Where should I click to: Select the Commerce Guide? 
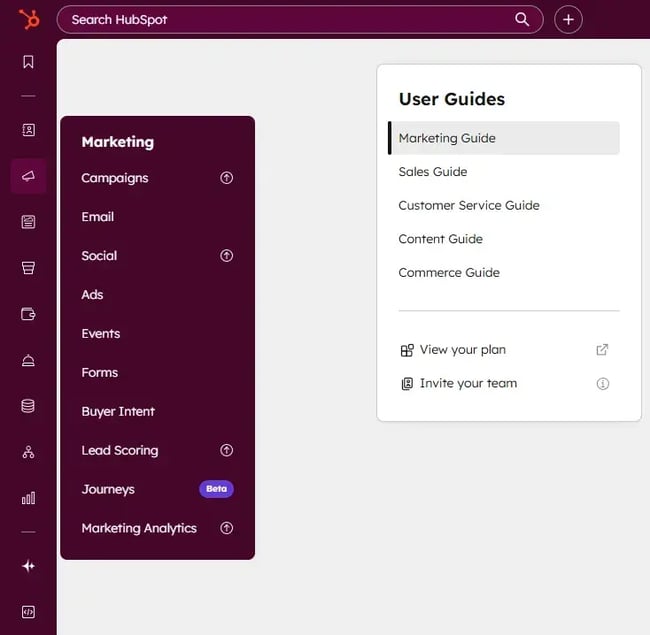tap(449, 272)
